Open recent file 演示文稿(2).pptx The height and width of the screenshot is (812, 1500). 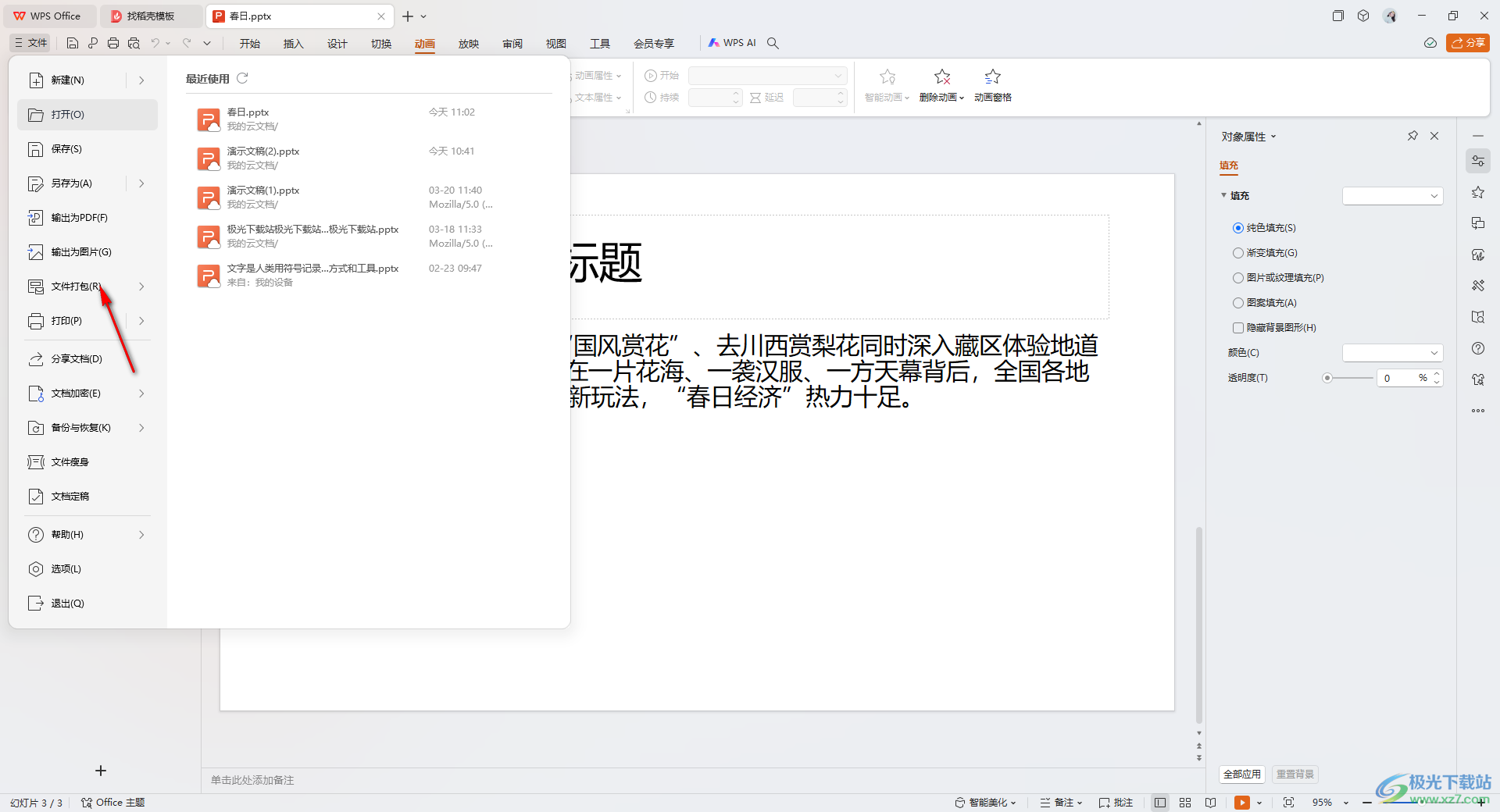[x=263, y=151]
